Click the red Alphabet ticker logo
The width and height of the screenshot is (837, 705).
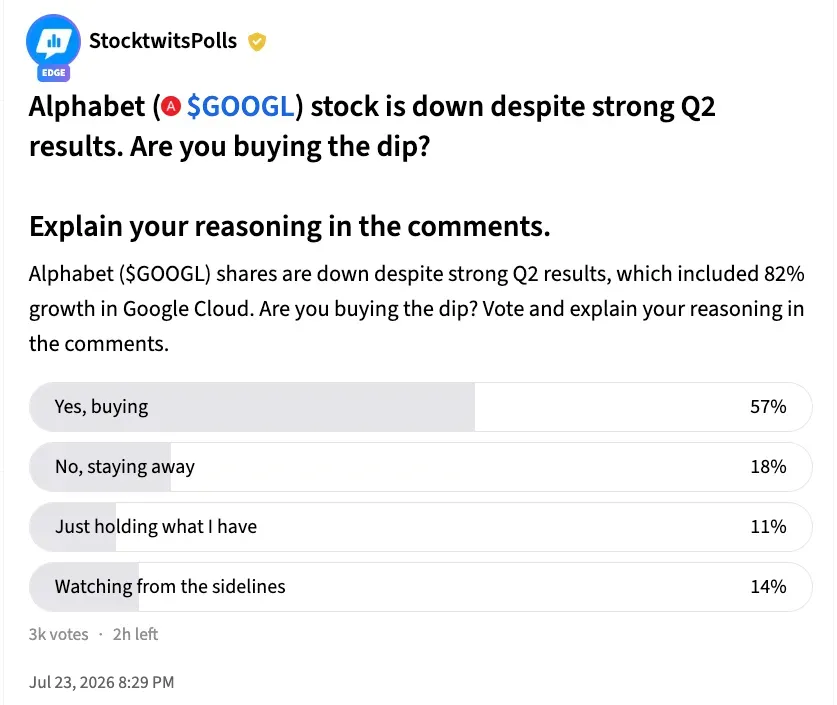(171, 106)
